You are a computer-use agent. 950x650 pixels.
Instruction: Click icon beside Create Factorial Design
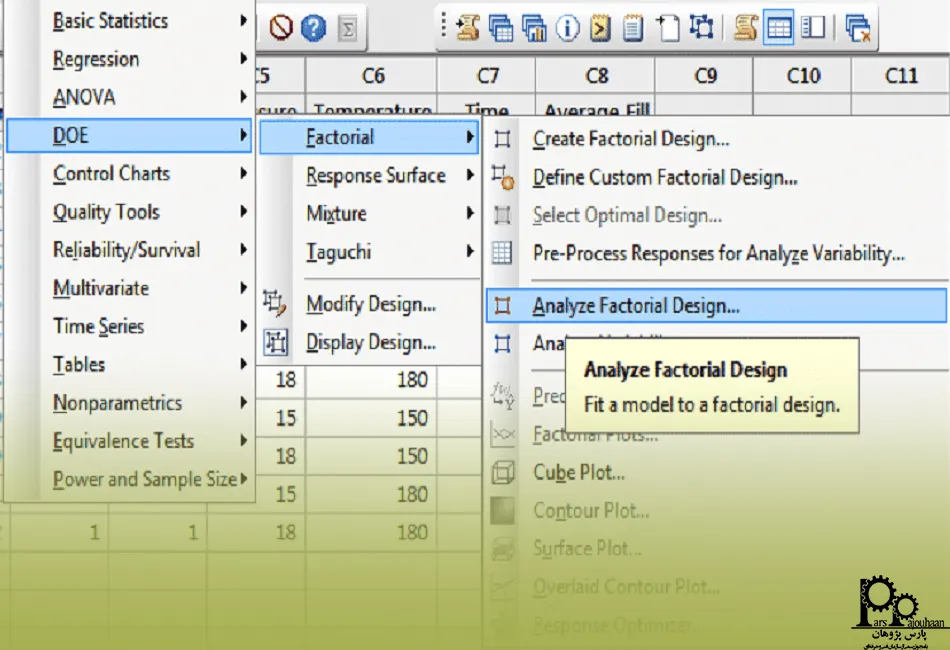tap(502, 139)
